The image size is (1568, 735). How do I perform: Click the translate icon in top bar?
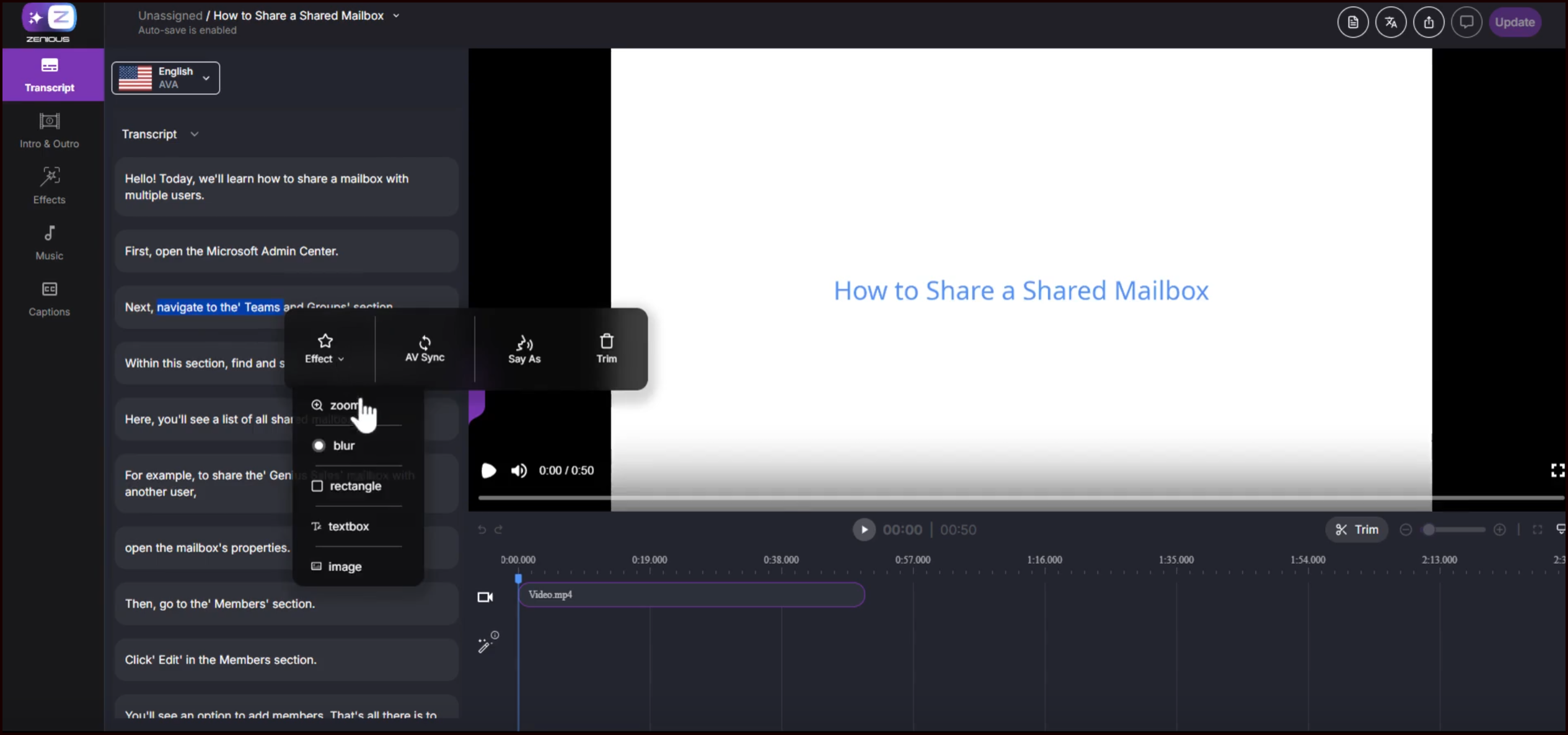[x=1391, y=22]
